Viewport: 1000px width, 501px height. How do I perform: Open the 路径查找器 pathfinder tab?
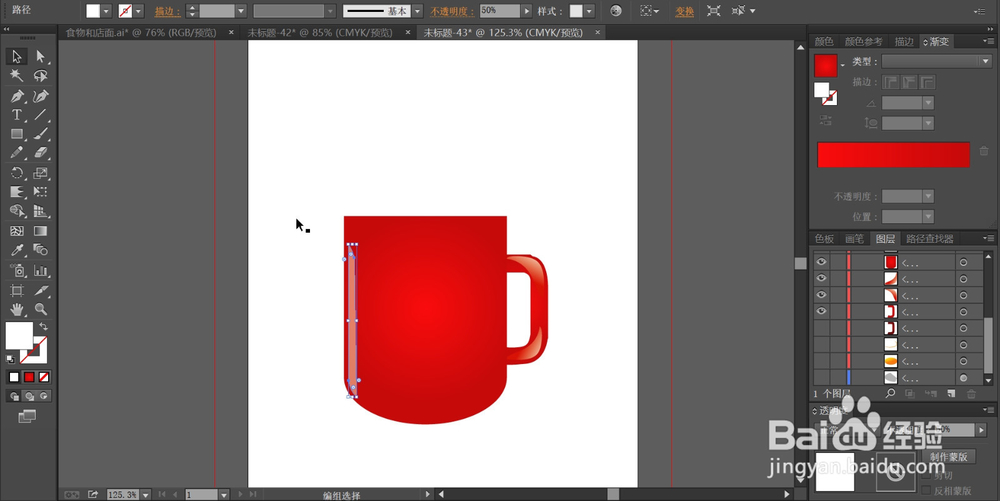930,238
